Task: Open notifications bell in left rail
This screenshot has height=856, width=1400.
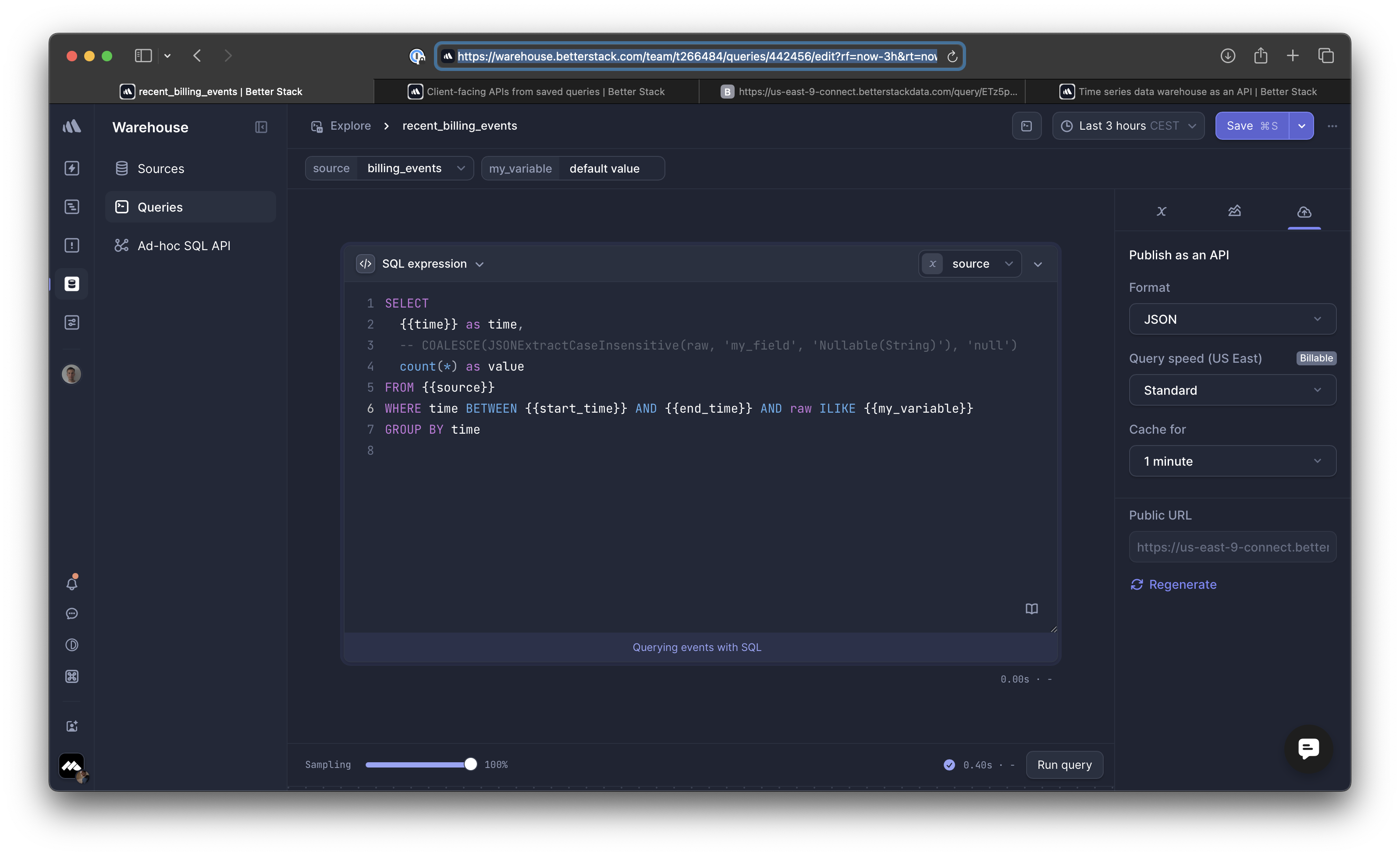Action: tap(71, 584)
